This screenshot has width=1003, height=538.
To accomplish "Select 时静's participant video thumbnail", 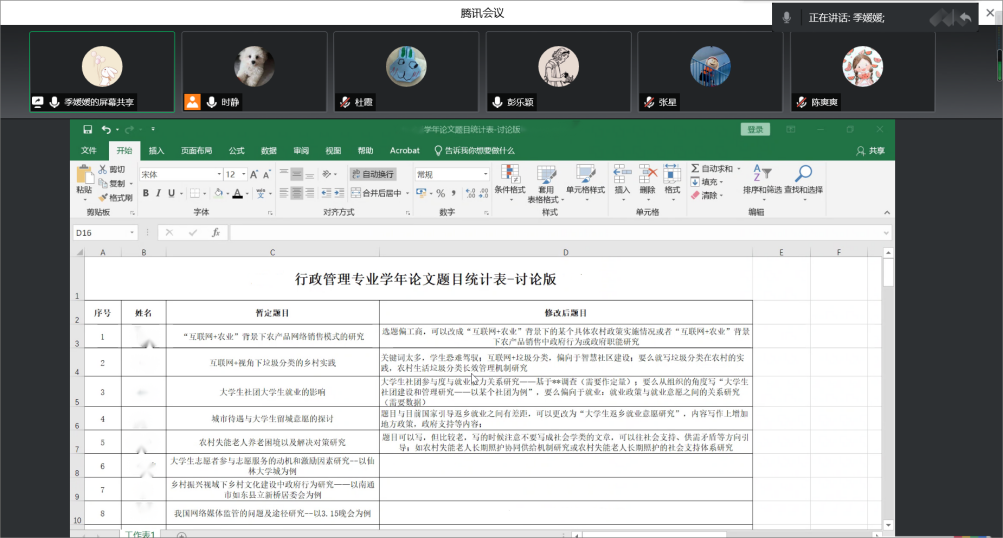I will tap(254, 70).
